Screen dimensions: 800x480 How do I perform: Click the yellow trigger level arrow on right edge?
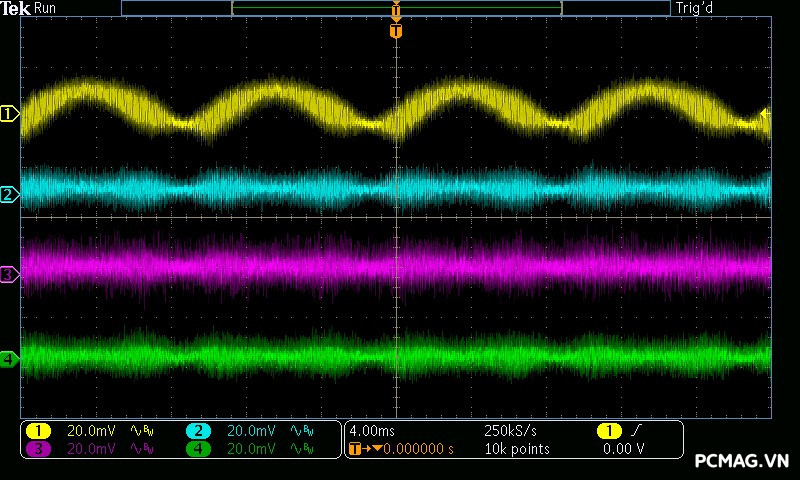pos(765,114)
